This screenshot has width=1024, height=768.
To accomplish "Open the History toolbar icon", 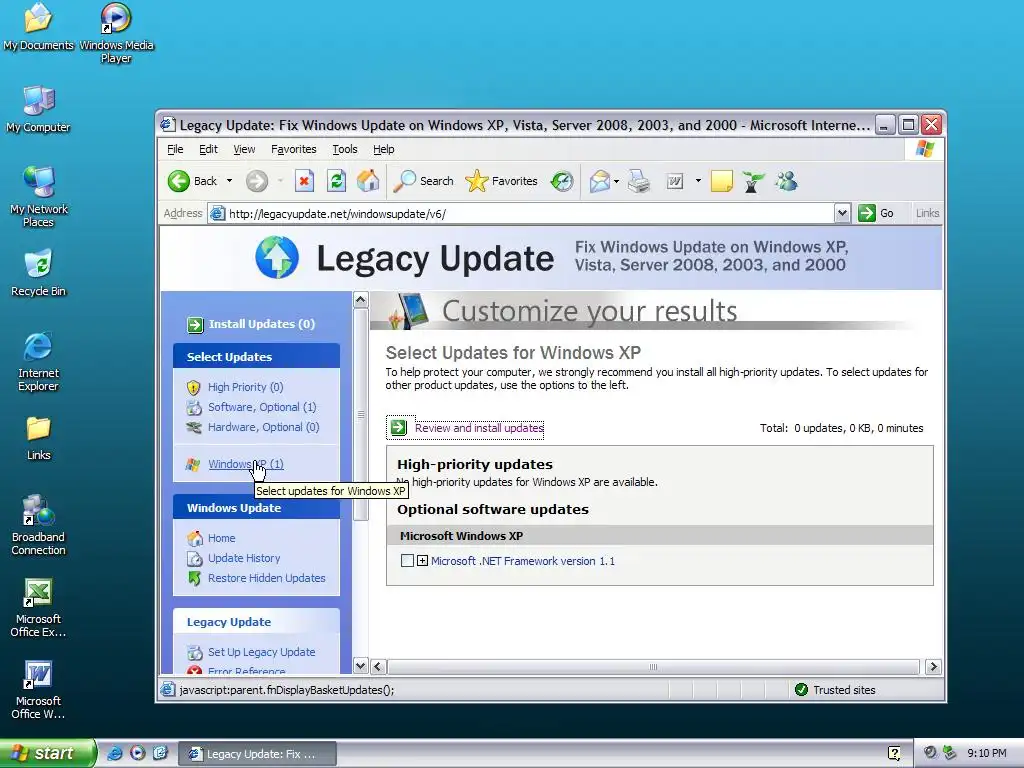I will (562, 181).
